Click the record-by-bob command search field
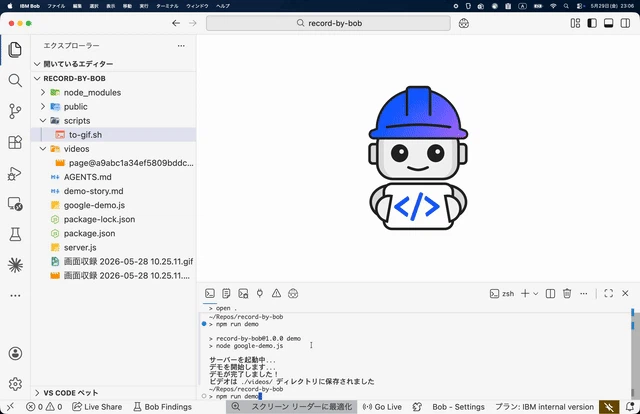This screenshot has height=414, width=640. pos(328,23)
